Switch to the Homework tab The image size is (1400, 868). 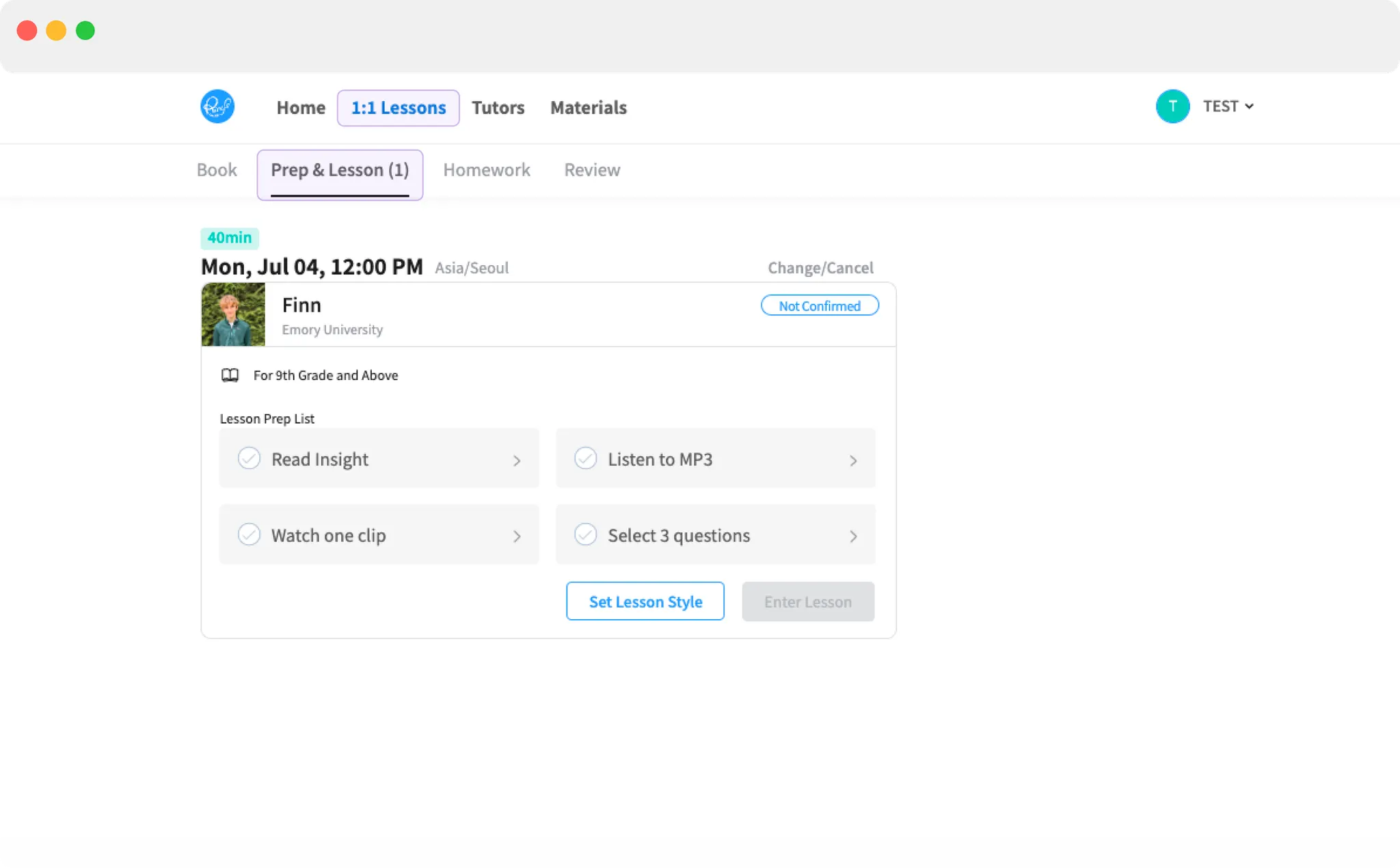[x=486, y=170]
